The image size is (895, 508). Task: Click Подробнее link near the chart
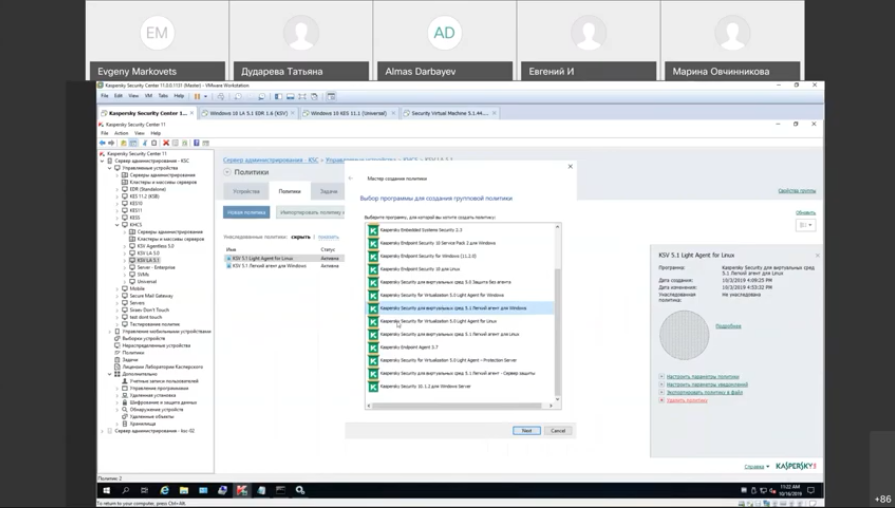pos(728,326)
